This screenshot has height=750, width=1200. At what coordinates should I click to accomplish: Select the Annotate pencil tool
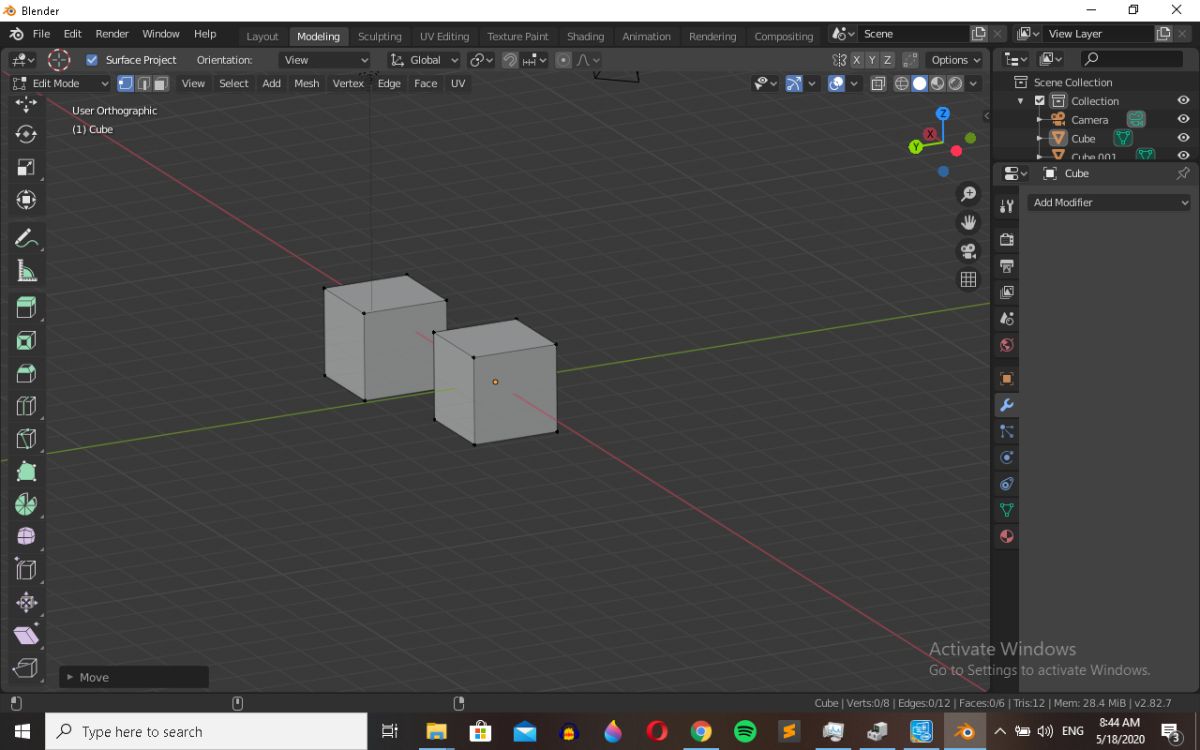click(27, 238)
